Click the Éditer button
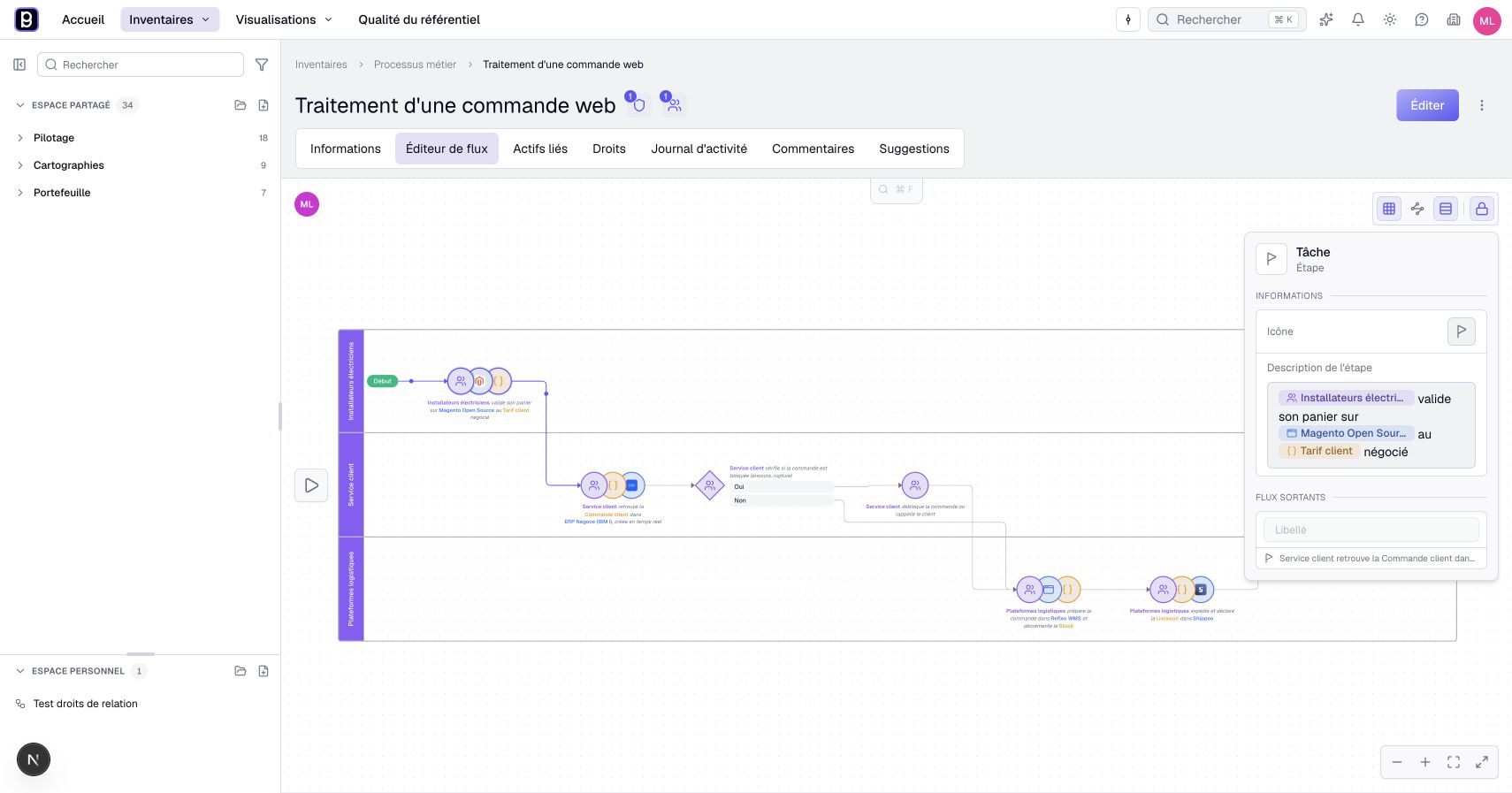The height and width of the screenshot is (793, 1512). tap(1427, 105)
